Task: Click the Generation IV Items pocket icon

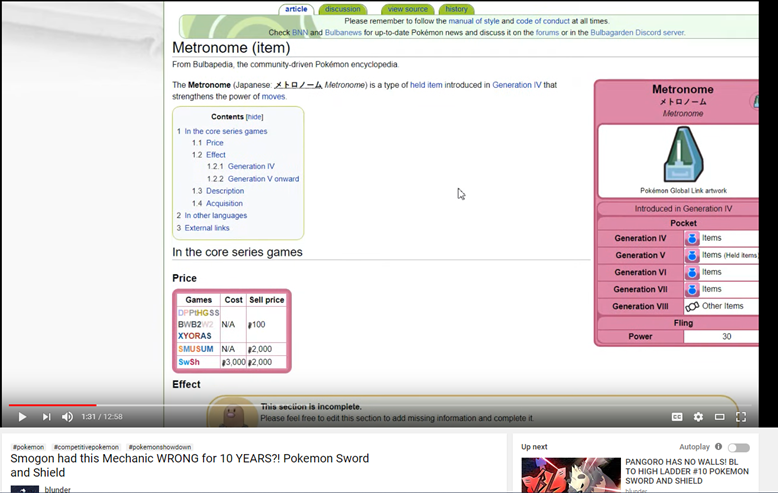Action: [x=692, y=239]
